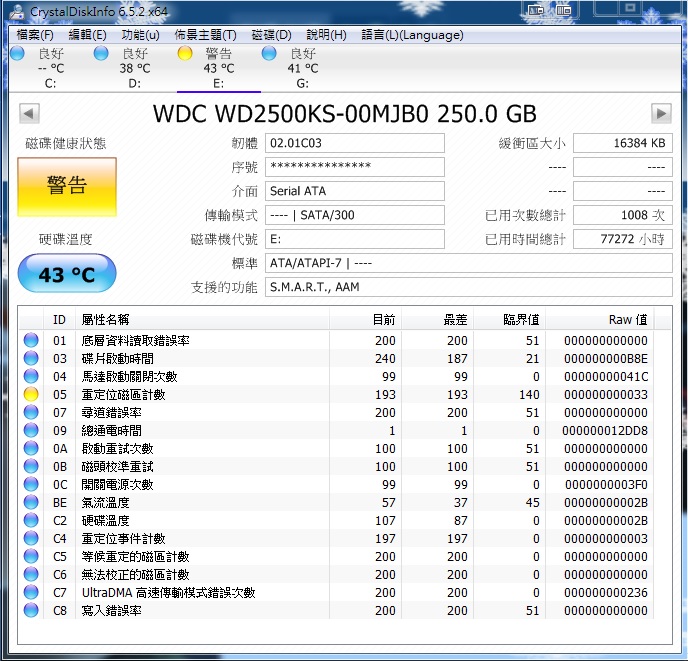Screen dimensions: 688x661
Task: Go to next disk with right arrow
Action: pyautogui.click(x=661, y=114)
